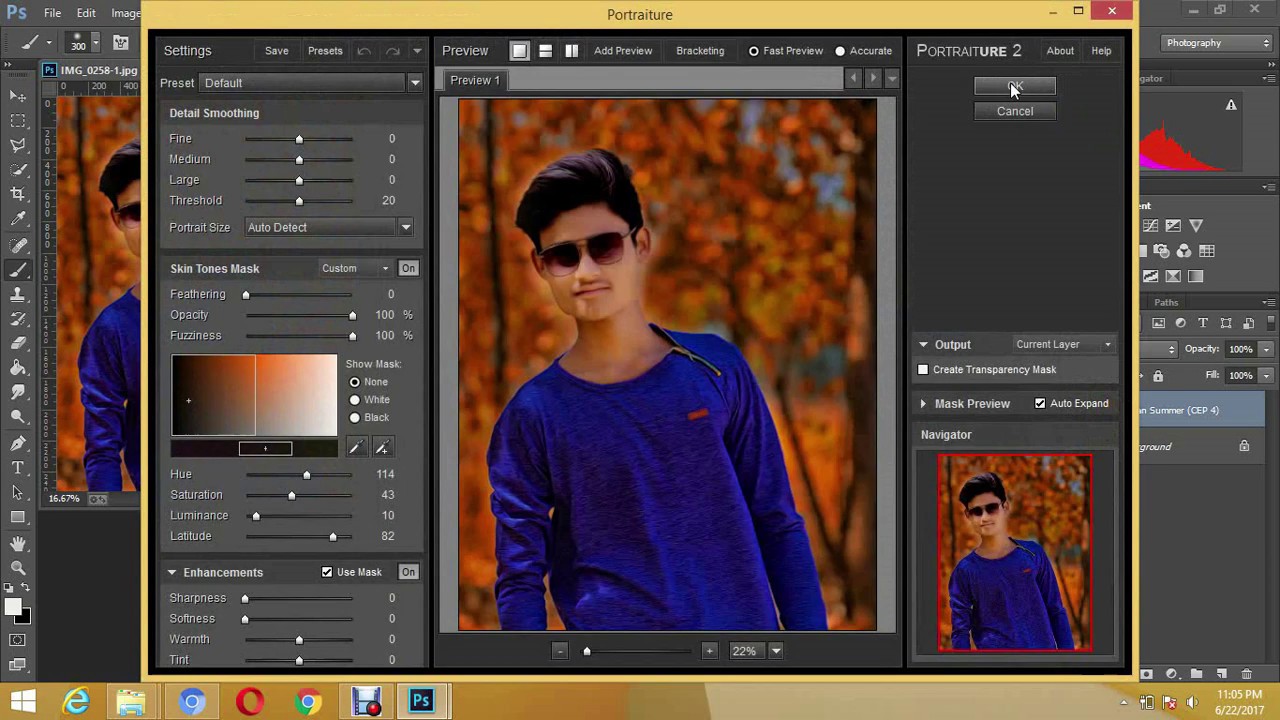This screenshot has width=1280, height=720.
Task: Open the Photography workspace dropdown
Action: 1218,43
